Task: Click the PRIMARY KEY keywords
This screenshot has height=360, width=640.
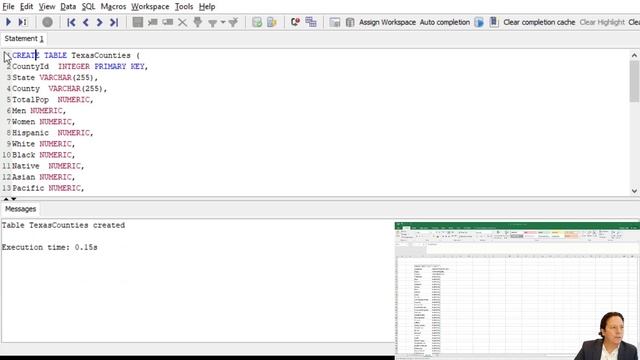Action: click(x=120, y=67)
